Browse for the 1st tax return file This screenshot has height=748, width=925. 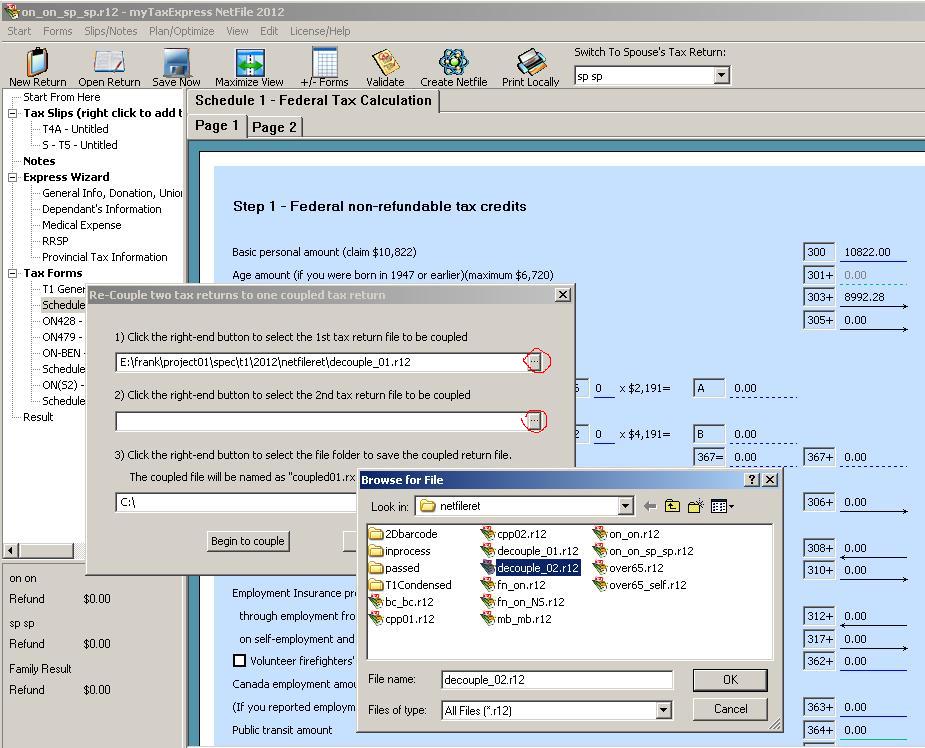(x=534, y=361)
